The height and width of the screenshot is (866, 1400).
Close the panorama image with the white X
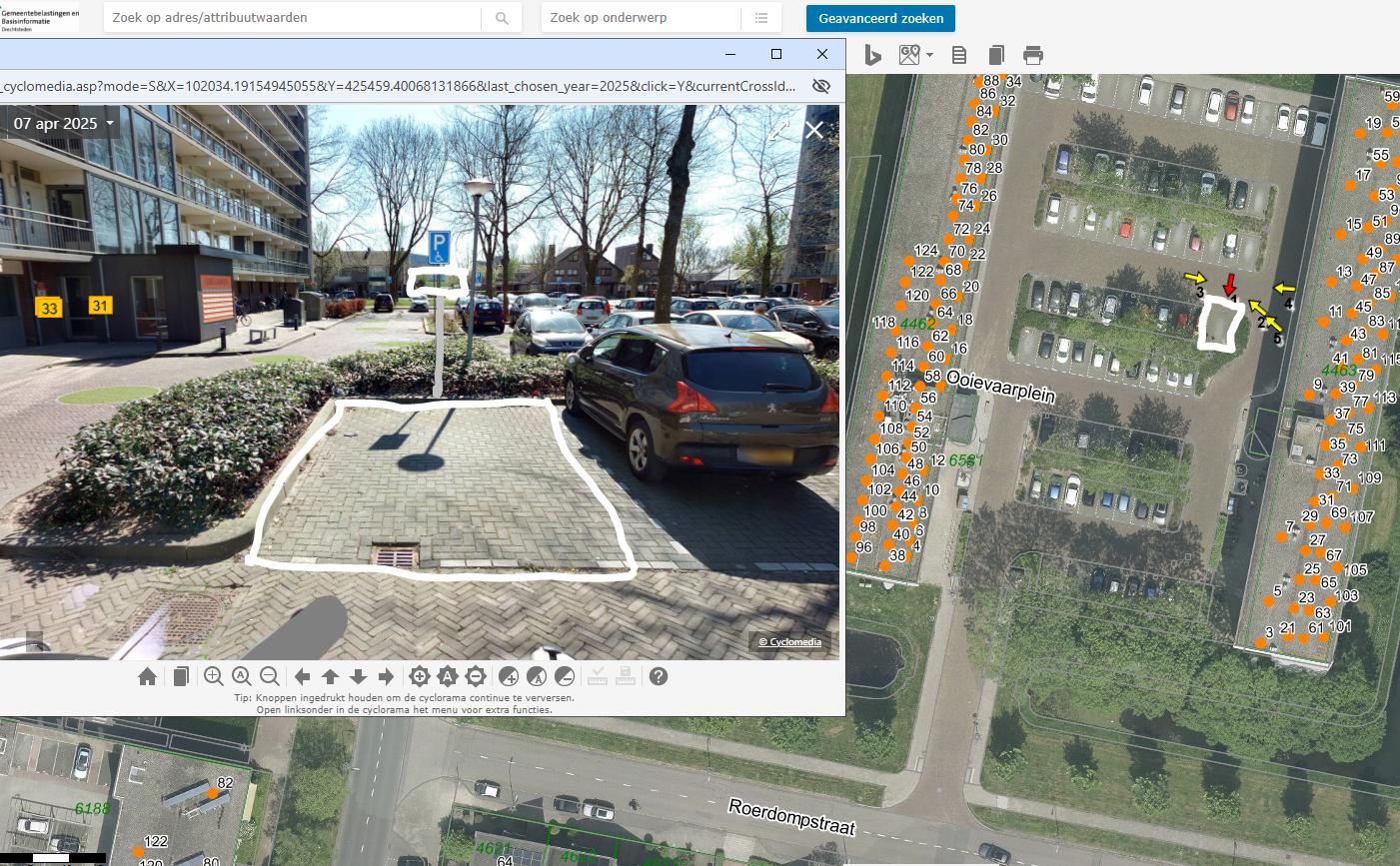[814, 130]
